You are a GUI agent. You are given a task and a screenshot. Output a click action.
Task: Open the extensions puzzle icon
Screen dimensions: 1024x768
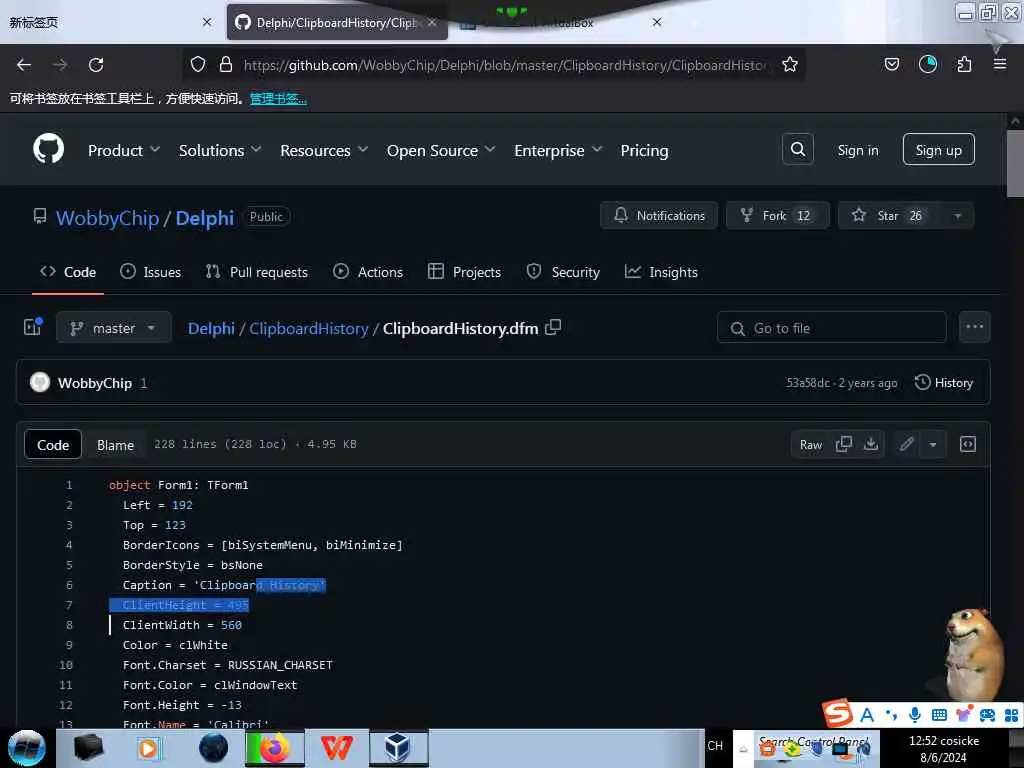pos(964,65)
